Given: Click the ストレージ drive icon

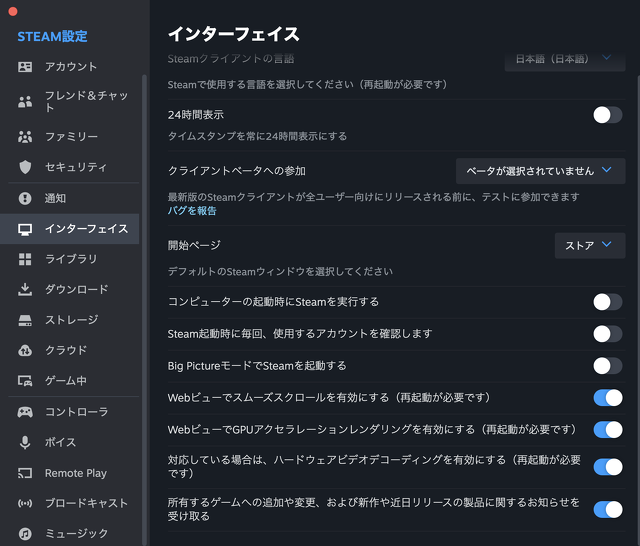Looking at the screenshot, I should 25,320.
